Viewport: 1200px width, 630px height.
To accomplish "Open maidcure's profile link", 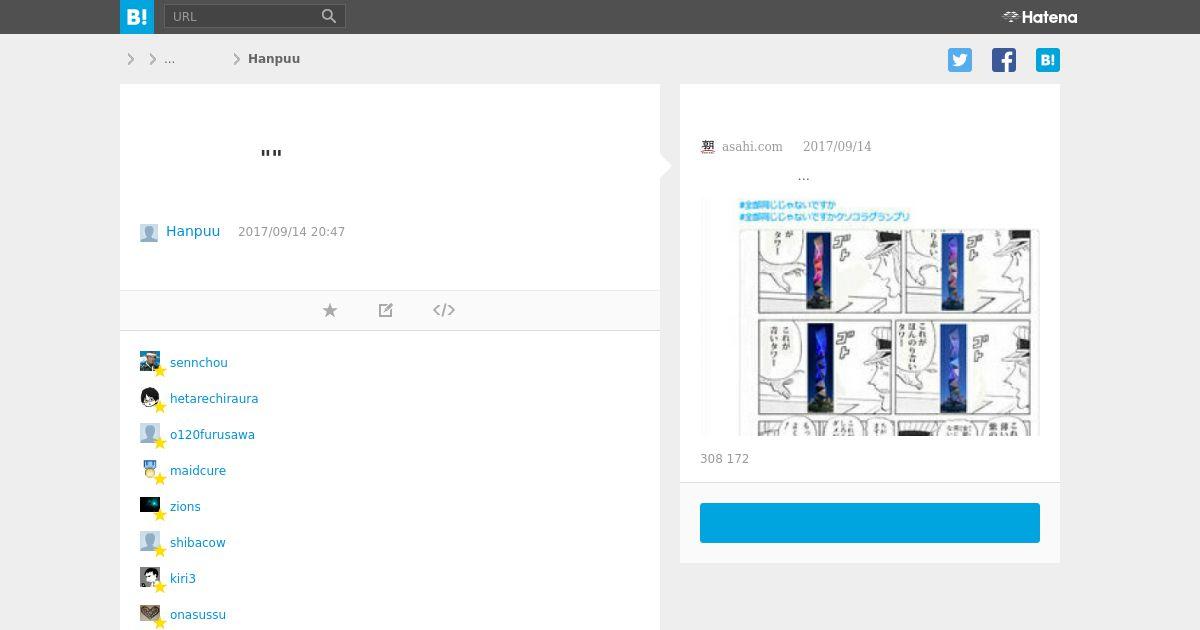I will (x=198, y=471).
